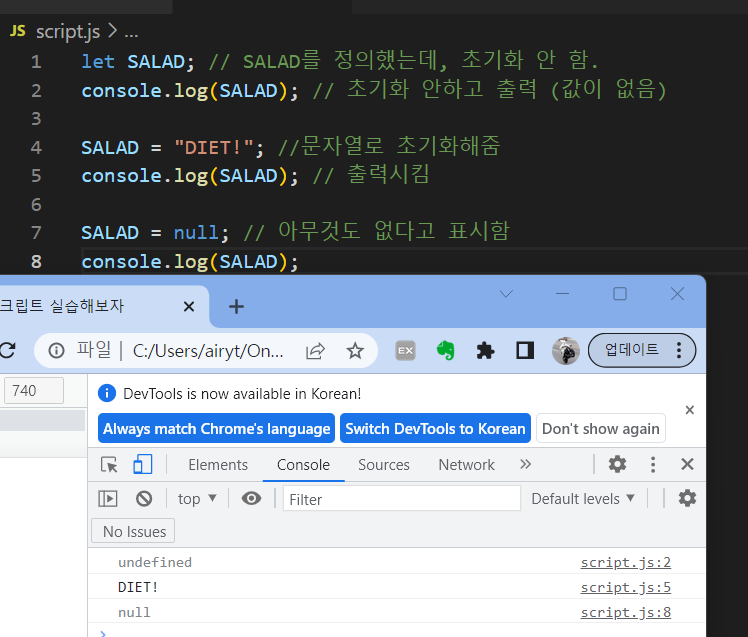Click the DIET! console output
The height and width of the screenshot is (637, 748).
pos(137,587)
